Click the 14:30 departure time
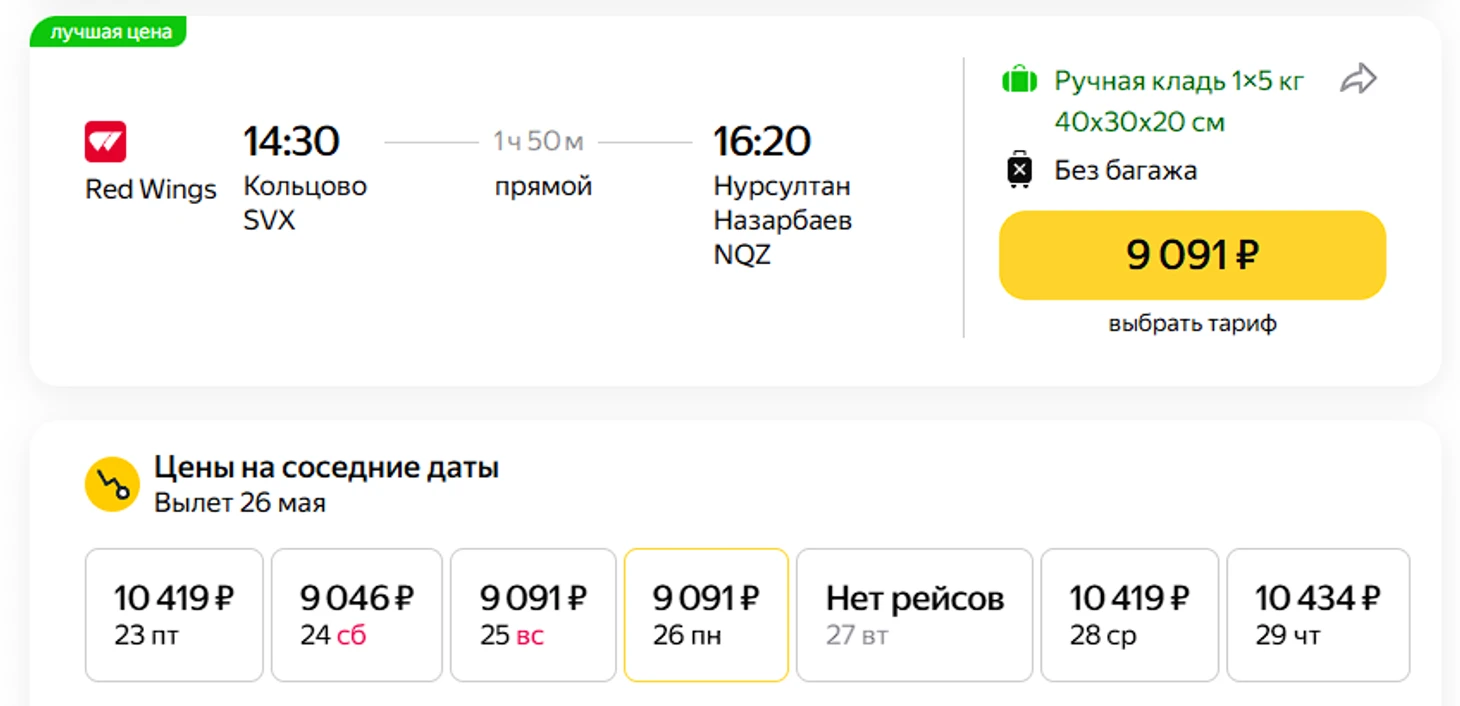The width and height of the screenshot is (1460, 706). point(291,142)
